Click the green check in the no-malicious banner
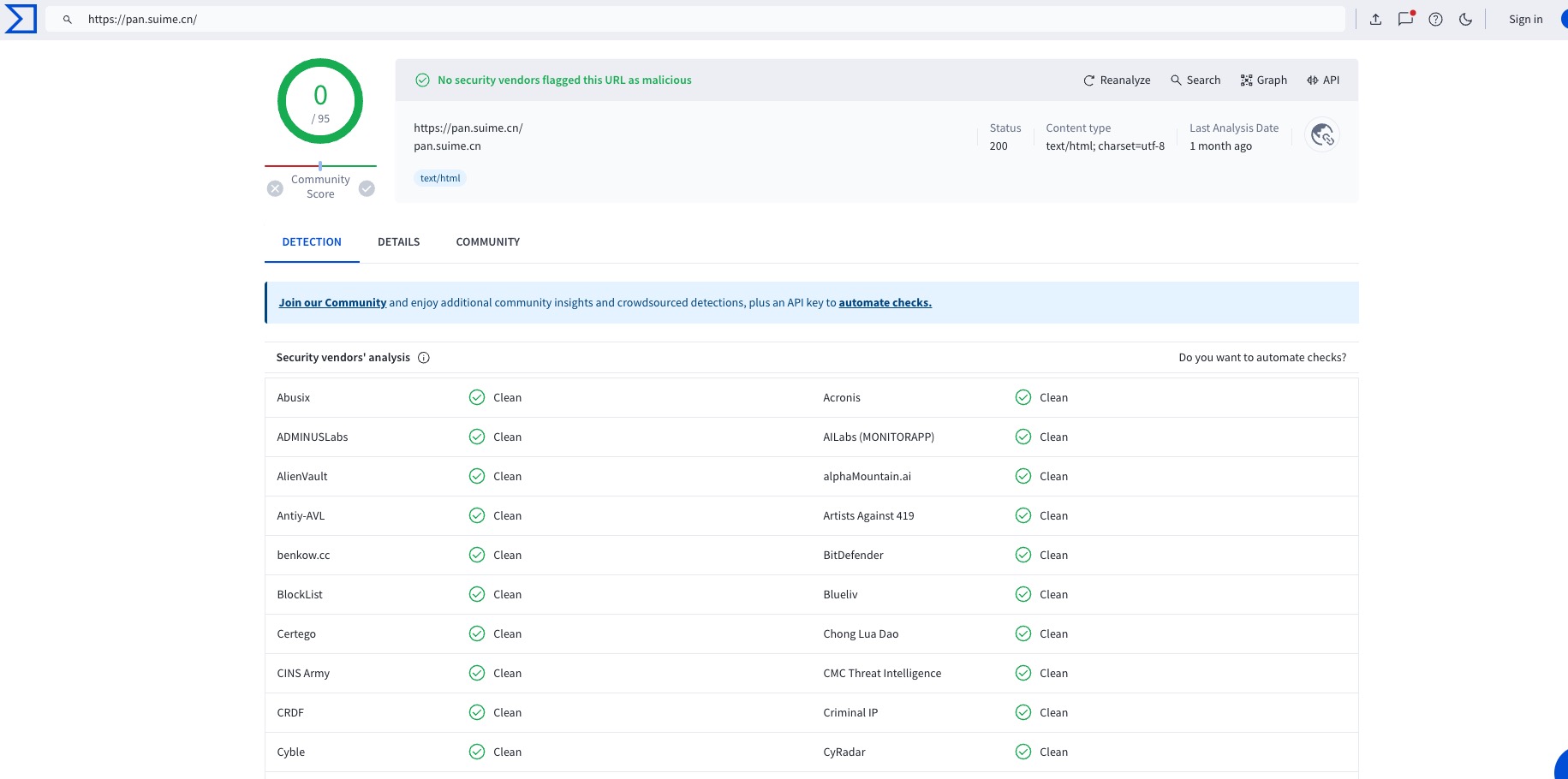Viewport: 1568px width, 779px height. click(x=422, y=80)
